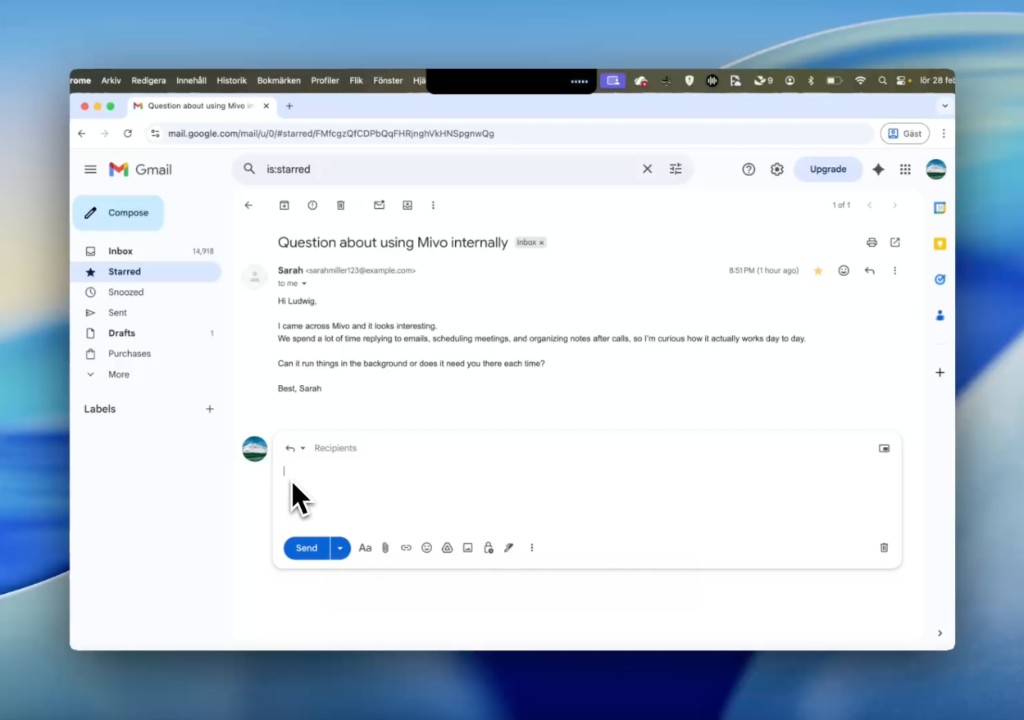Image resolution: width=1024 pixels, height=720 pixels.
Task: Open the Bokmärken menu in menu bar
Action: (279, 81)
